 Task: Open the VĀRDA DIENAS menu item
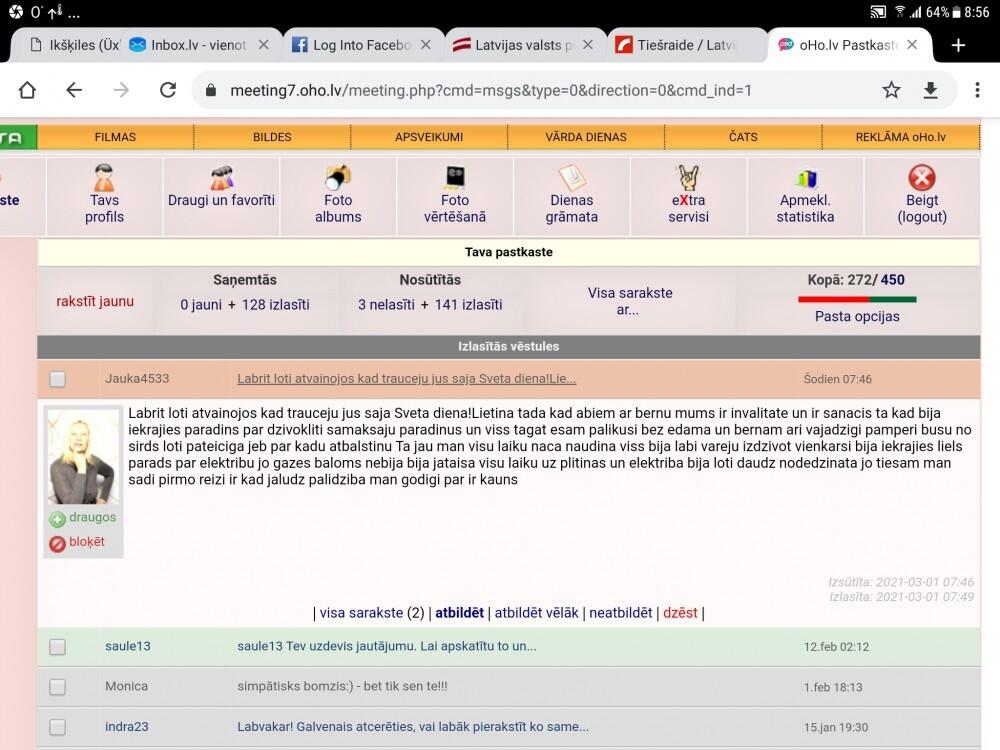(x=586, y=137)
